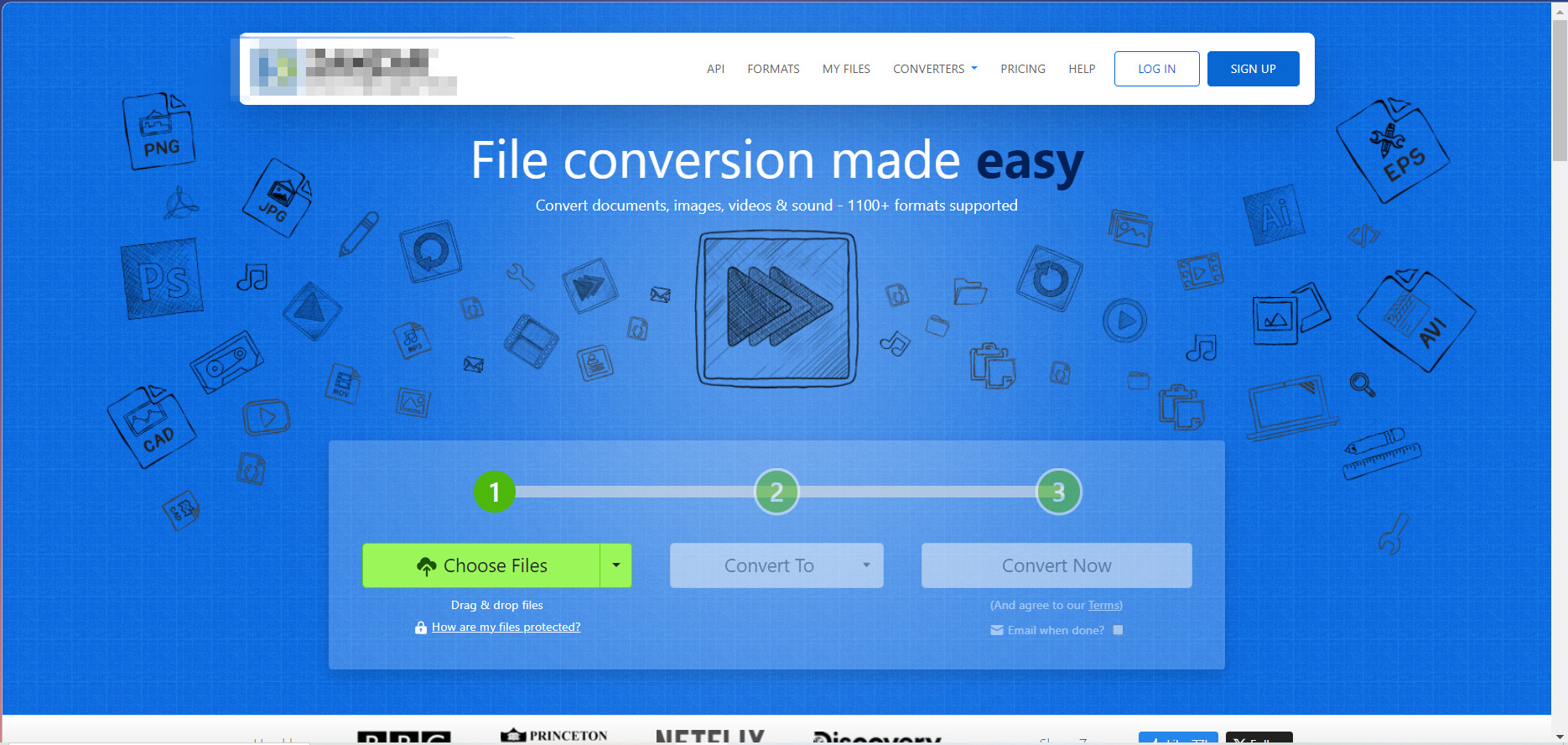This screenshot has width=1568, height=745.
Task: Click the 'File conversion made easy' heading
Action: tap(777, 160)
